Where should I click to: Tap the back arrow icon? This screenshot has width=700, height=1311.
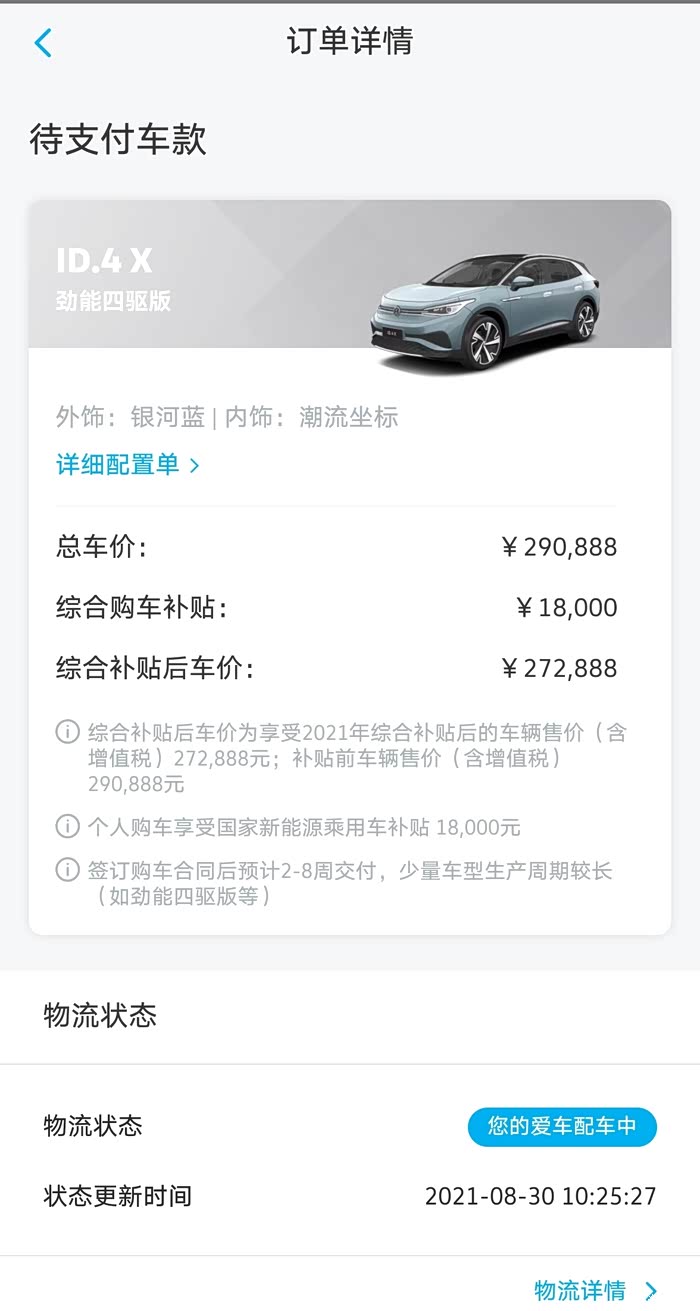[42, 43]
